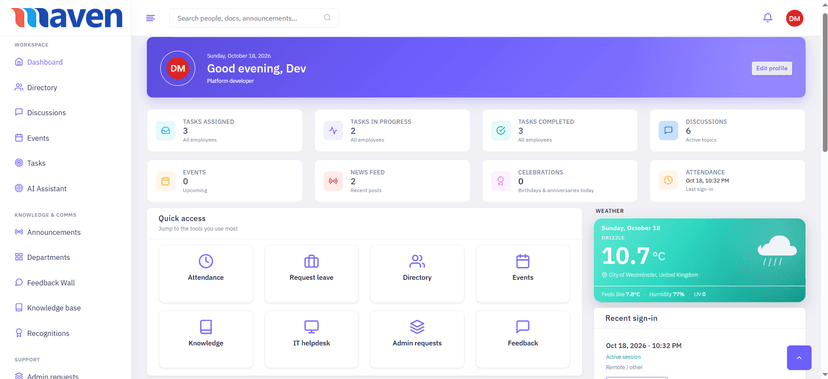828x379 pixels.
Task: Click the scroll-to-top arrow button
Action: click(x=799, y=358)
